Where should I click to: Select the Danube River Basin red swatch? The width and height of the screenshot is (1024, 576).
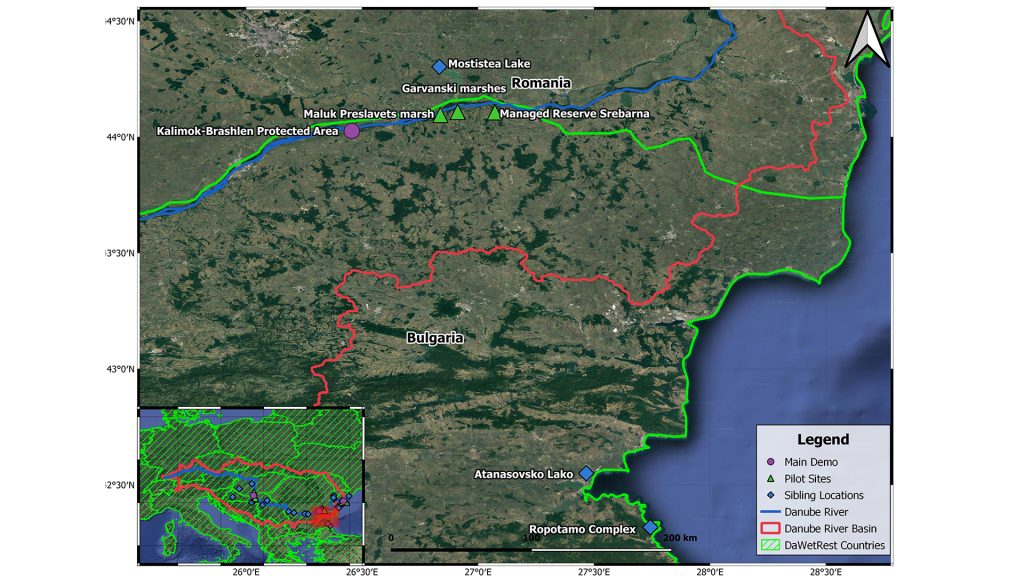tap(770, 528)
